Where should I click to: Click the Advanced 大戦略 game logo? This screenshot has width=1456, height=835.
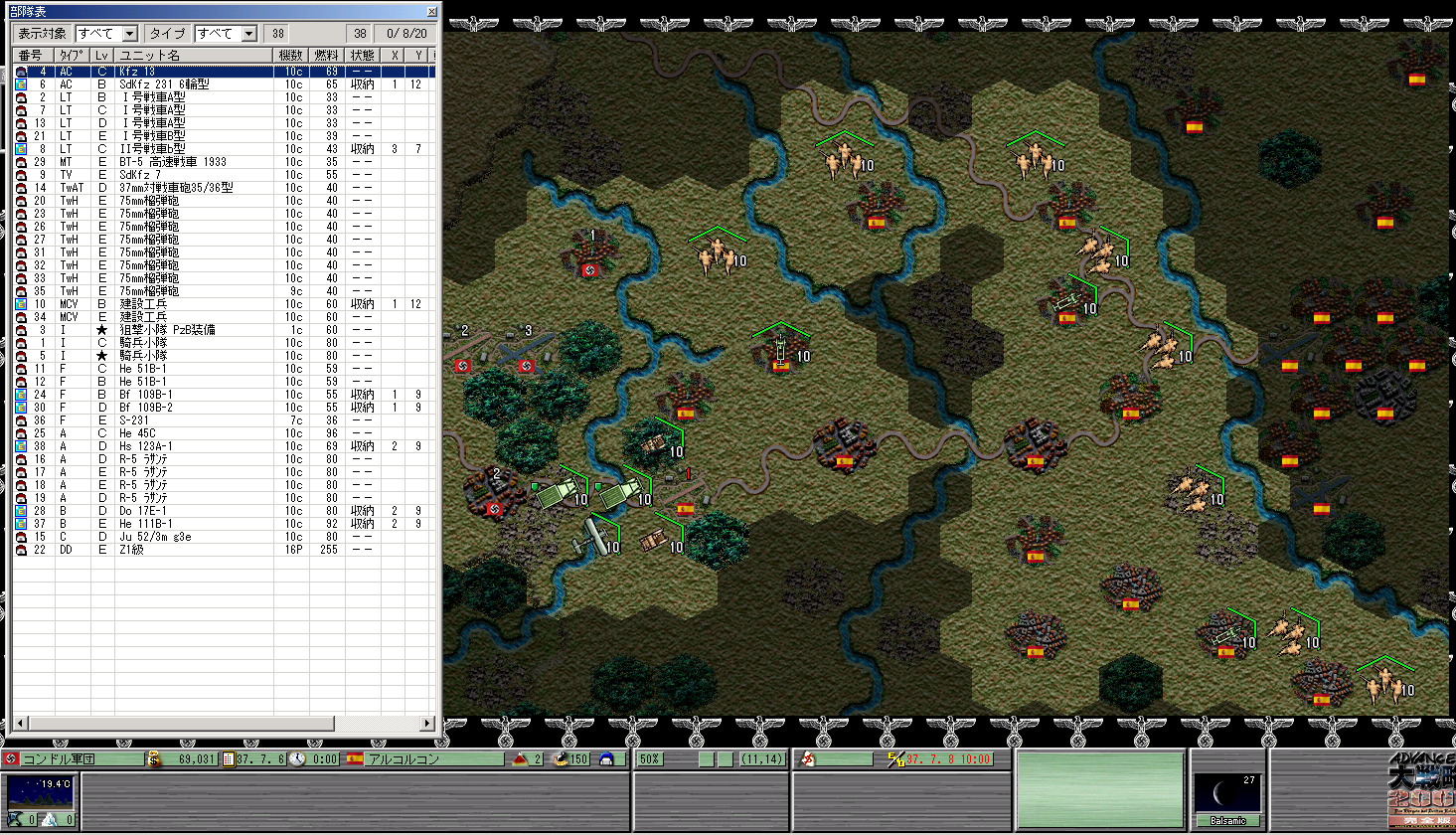point(1421,790)
